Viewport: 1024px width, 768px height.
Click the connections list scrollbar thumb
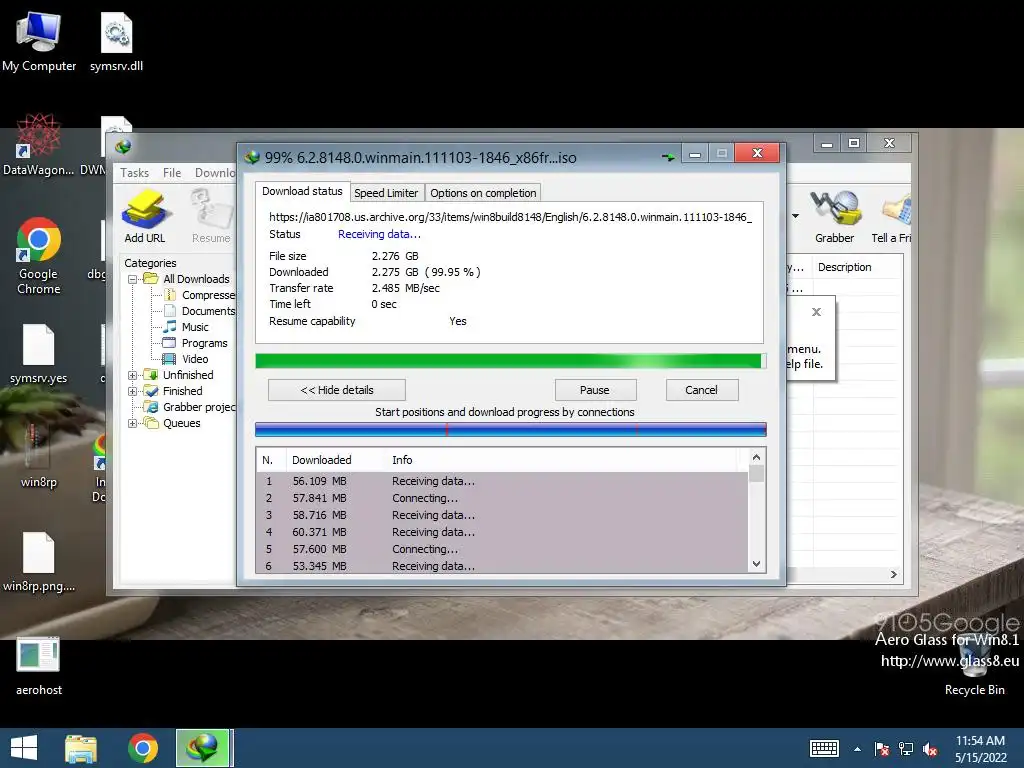click(756, 473)
